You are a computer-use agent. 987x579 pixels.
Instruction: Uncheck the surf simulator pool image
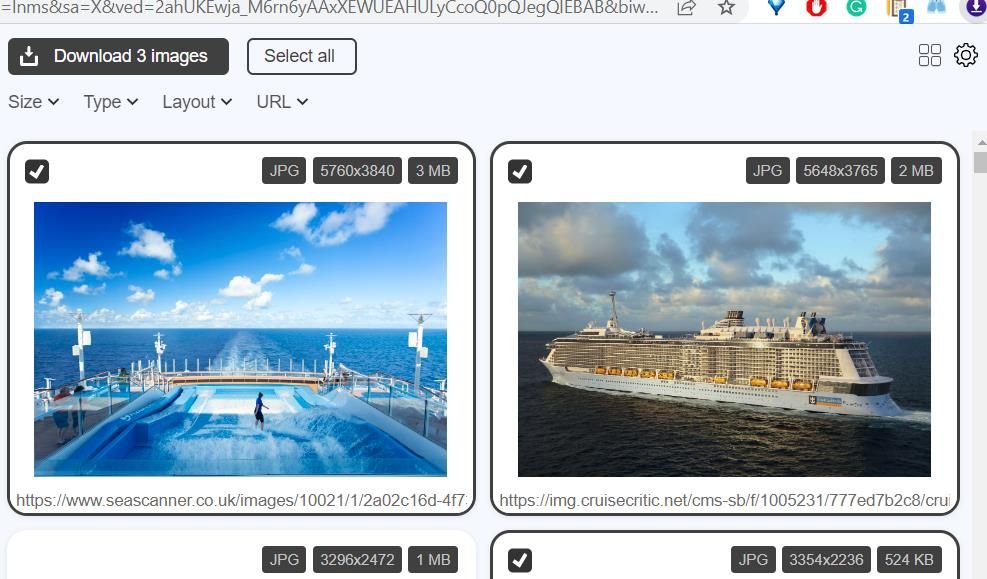[x=37, y=171]
